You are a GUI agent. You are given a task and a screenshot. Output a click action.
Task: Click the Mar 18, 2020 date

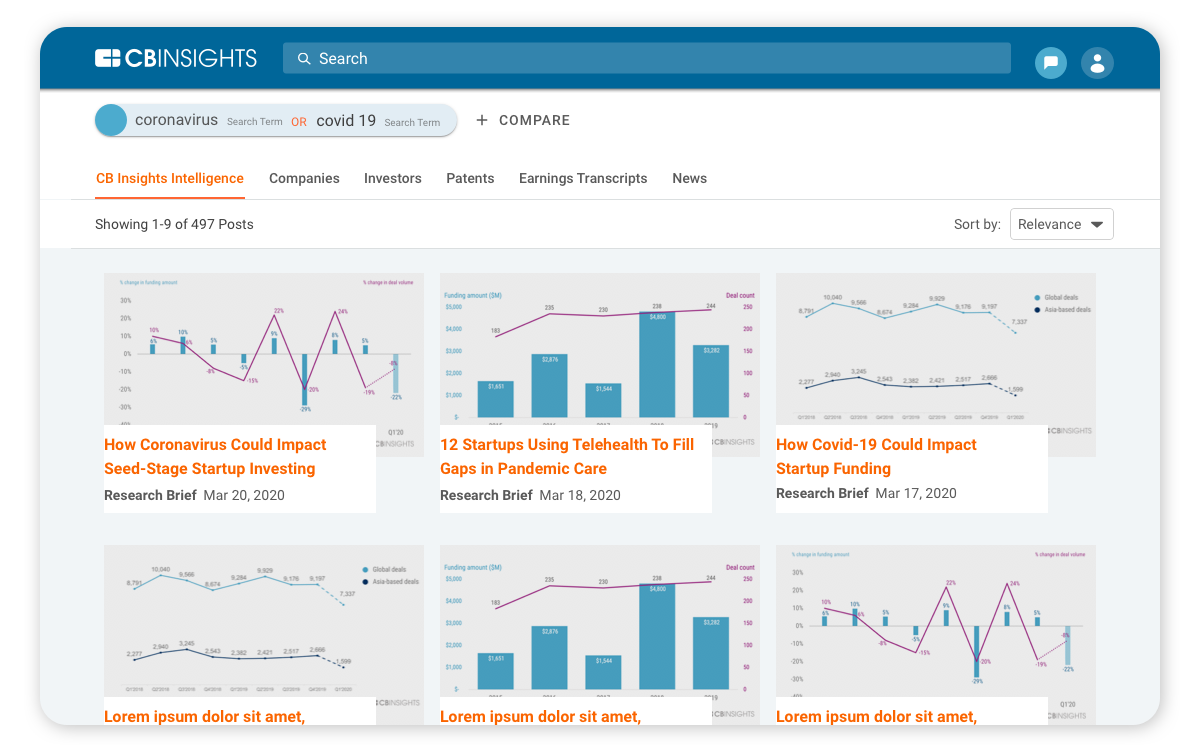click(580, 495)
